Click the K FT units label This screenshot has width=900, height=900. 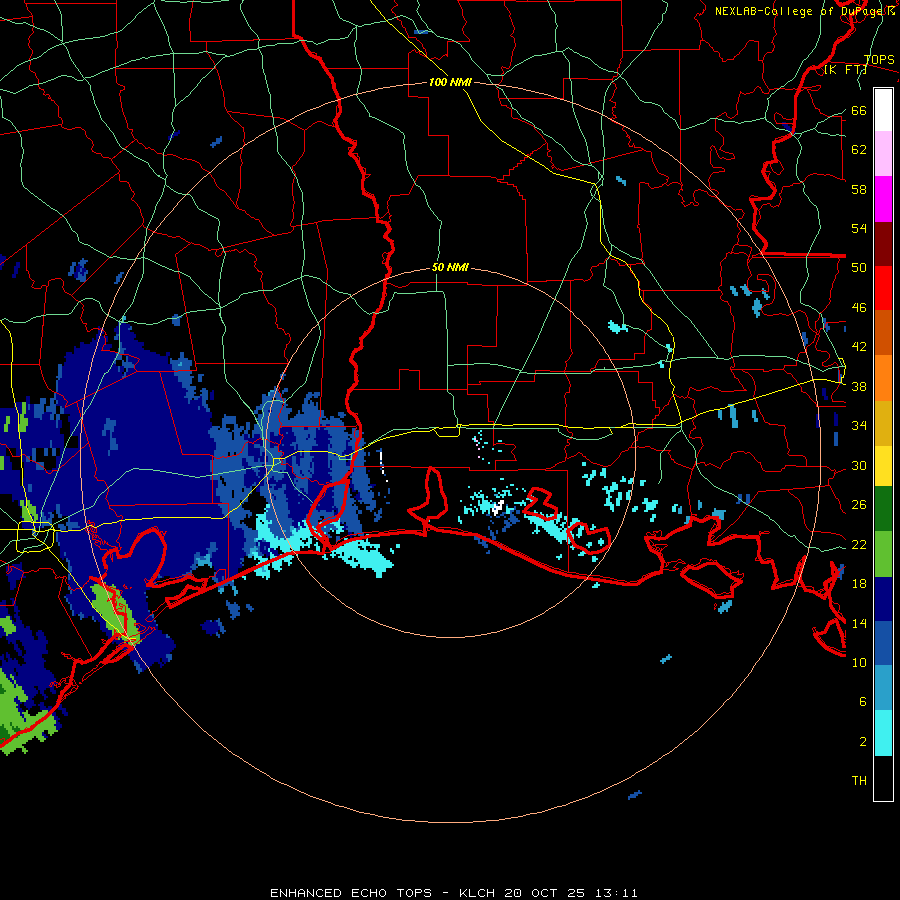845,70
